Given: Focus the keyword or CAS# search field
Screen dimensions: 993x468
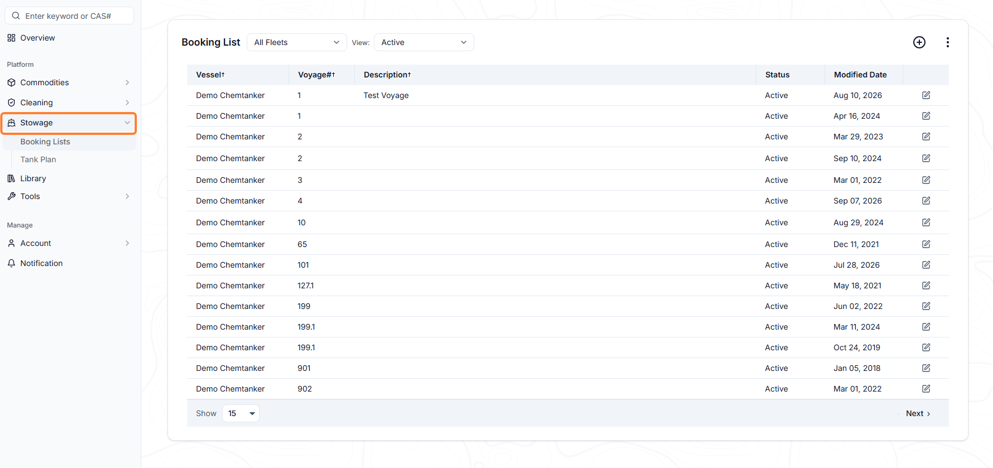Looking at the screenshot, I should [69, 16].
